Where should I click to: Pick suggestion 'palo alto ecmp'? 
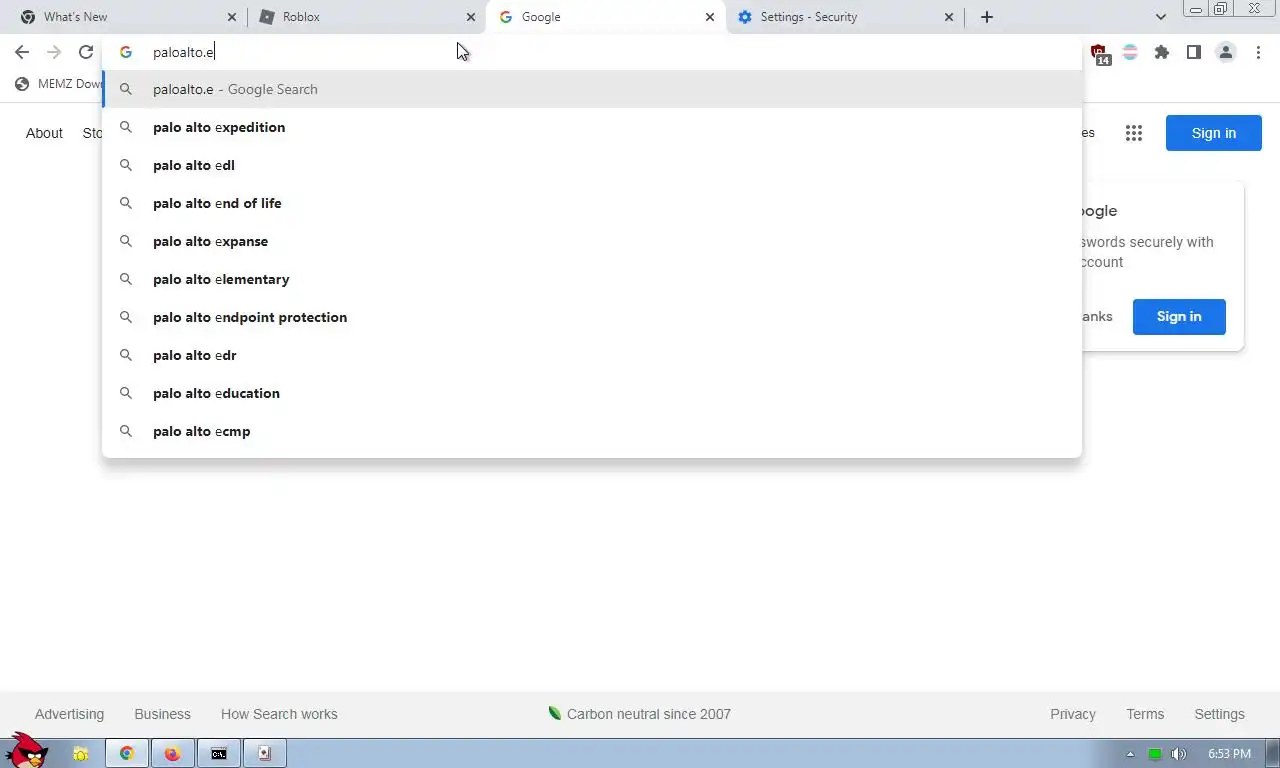point(592,431)
